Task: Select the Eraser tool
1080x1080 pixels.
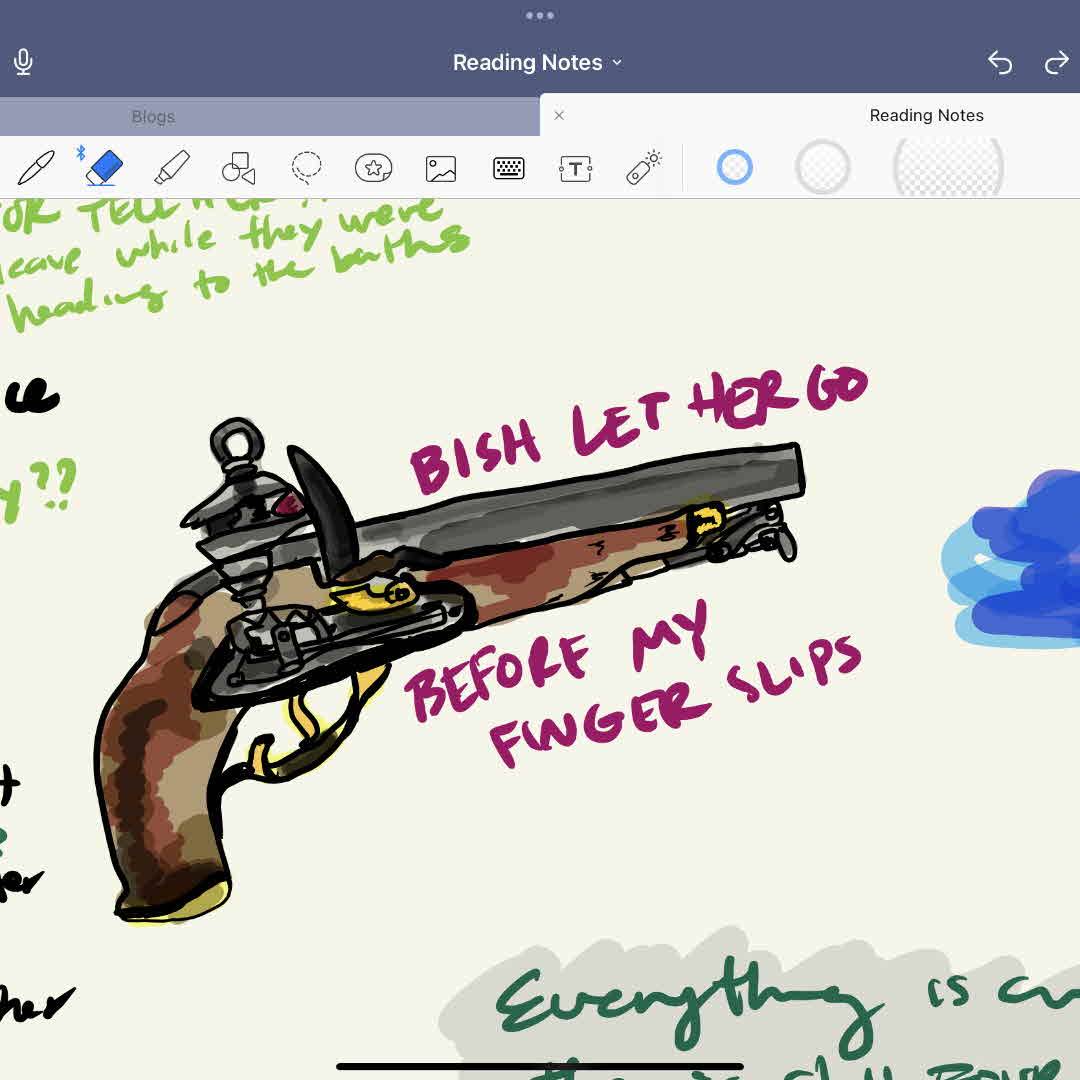Action: (x=103, y=168)
